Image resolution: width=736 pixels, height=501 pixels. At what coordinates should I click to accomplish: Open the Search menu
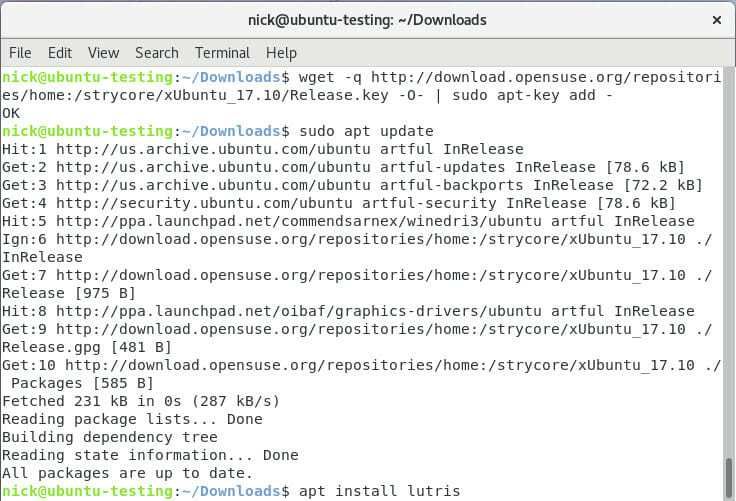coord(157,53)
